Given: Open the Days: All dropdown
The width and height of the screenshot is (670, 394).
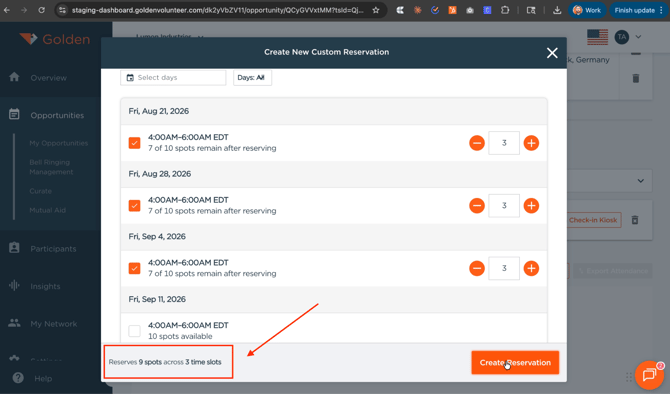Looking at the screenshot, I should 252,77.
